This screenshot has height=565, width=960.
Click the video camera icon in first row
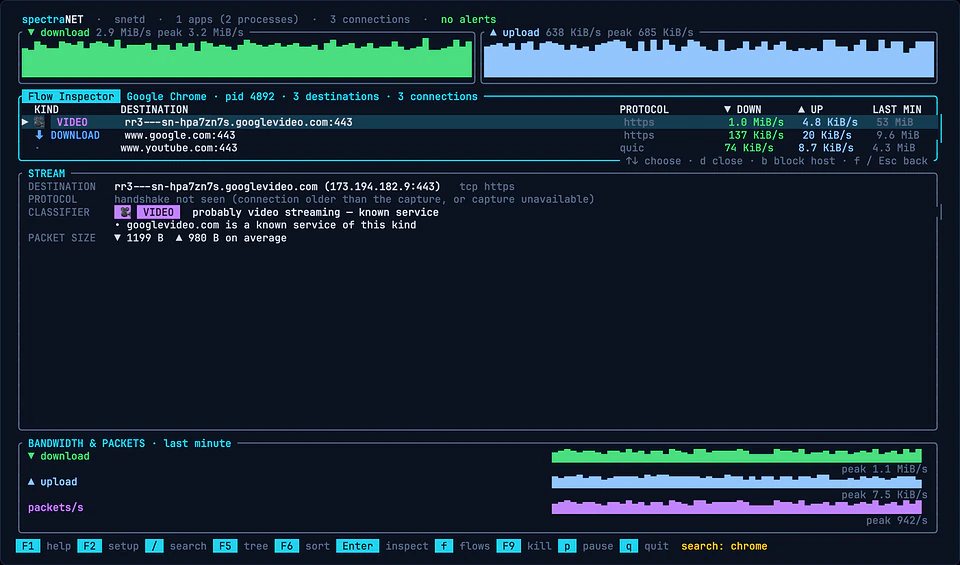click(x=39, y=122)
